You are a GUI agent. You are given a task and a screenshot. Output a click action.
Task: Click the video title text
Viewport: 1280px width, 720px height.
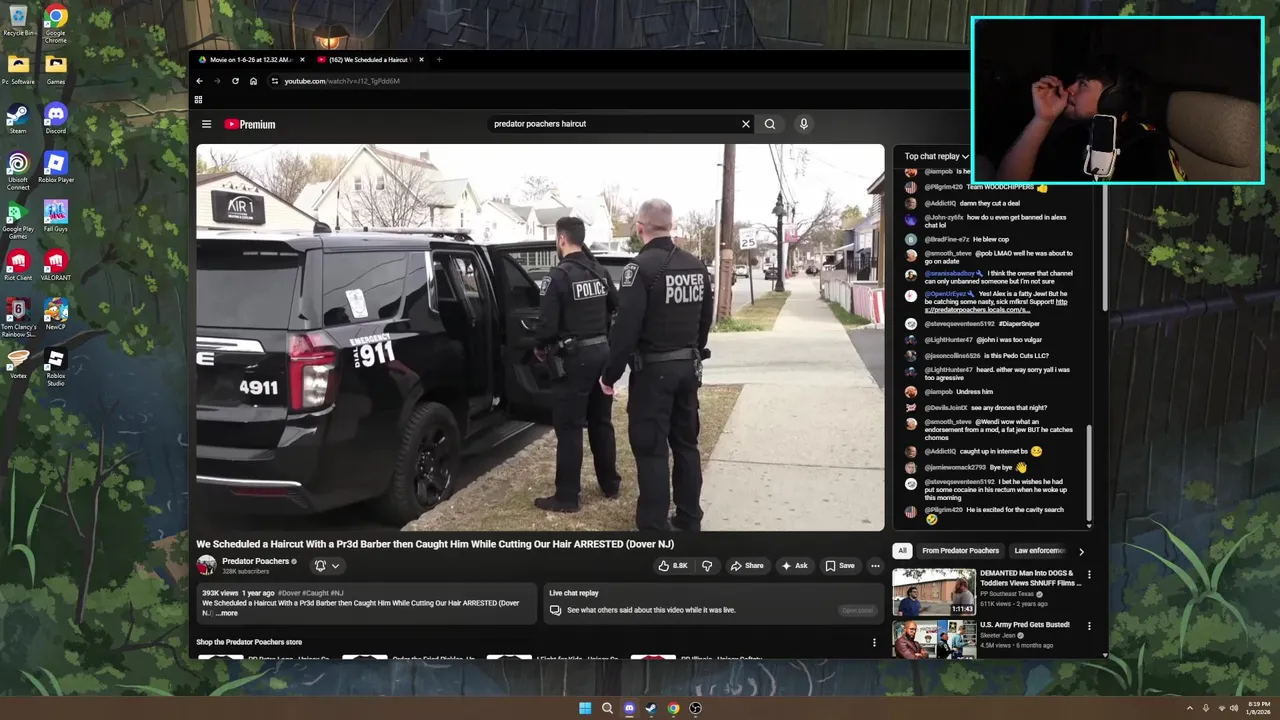[435, 544]
